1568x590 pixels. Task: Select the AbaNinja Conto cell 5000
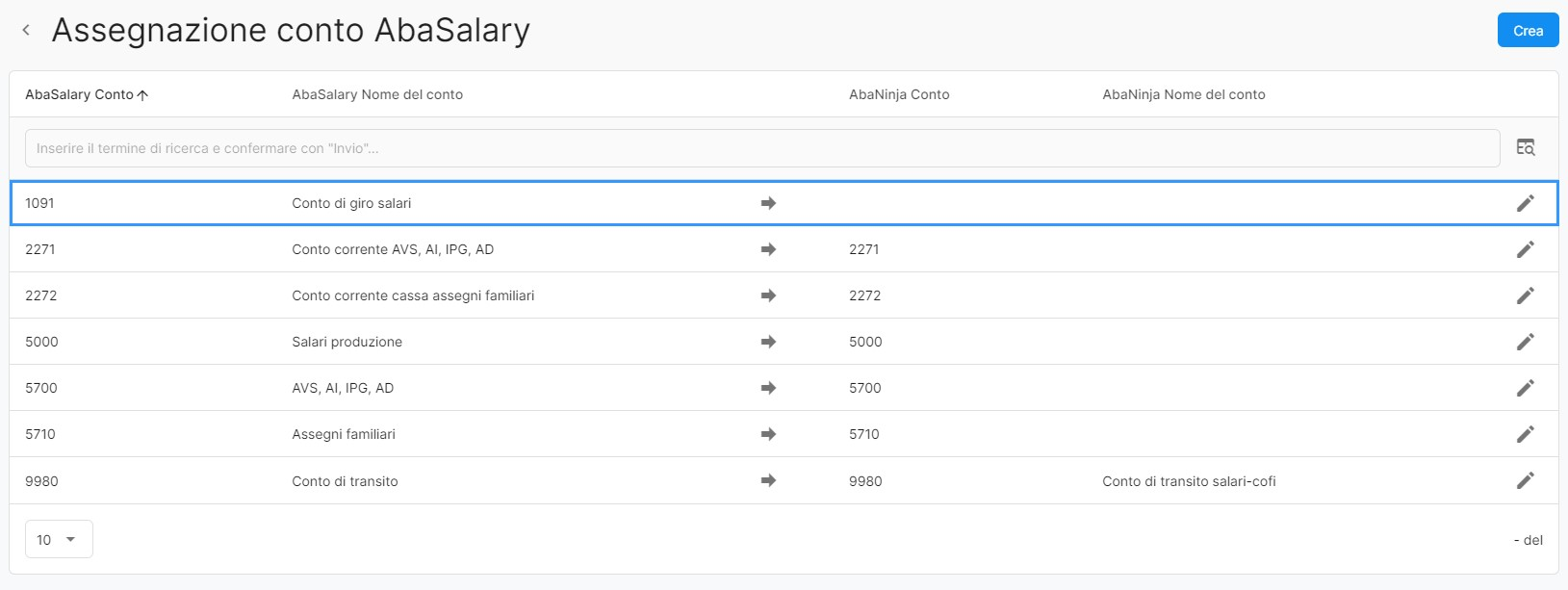click(865, 342)
